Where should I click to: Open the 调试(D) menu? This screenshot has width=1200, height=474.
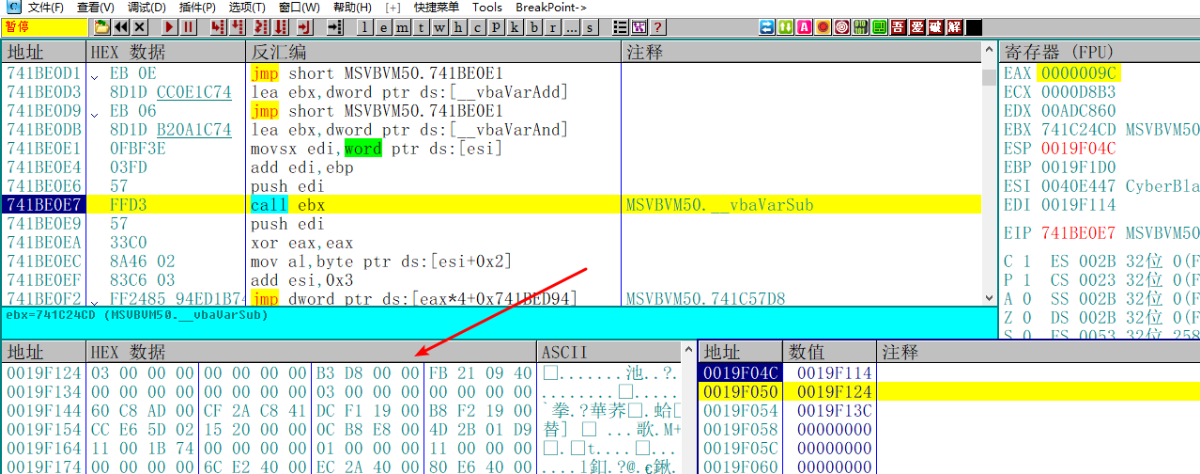click(146, 7)
